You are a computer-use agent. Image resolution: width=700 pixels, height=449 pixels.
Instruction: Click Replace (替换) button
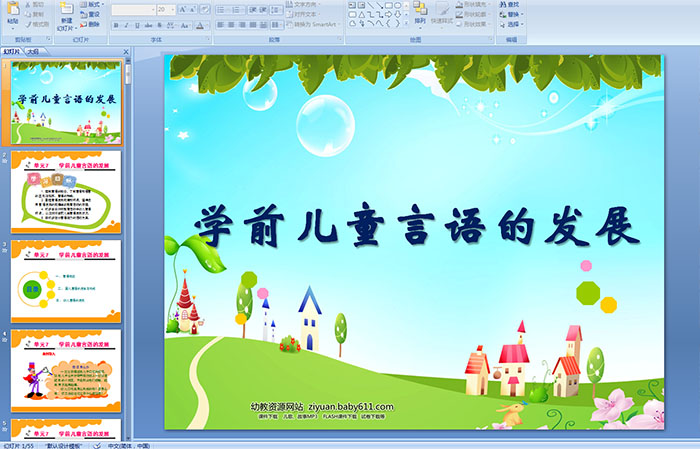pyautogui.click(x=512, y=14)
